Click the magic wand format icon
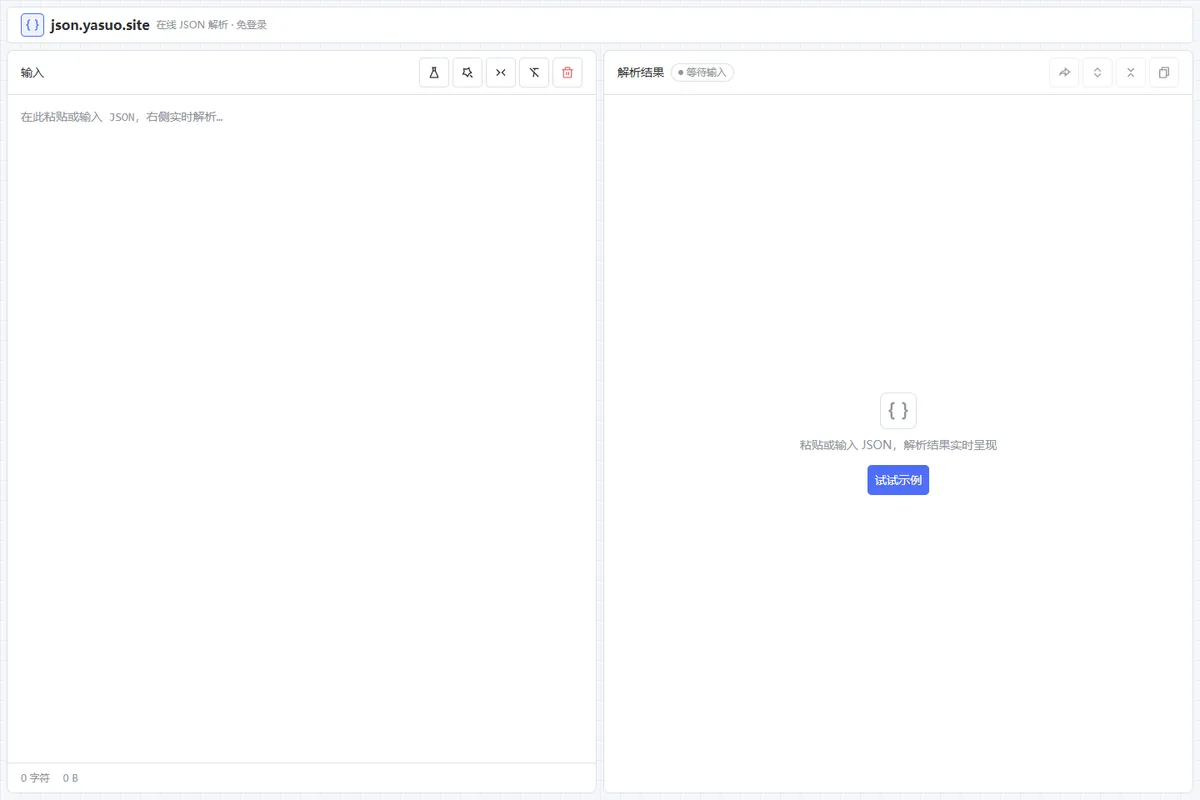 [x=467, y=73]
